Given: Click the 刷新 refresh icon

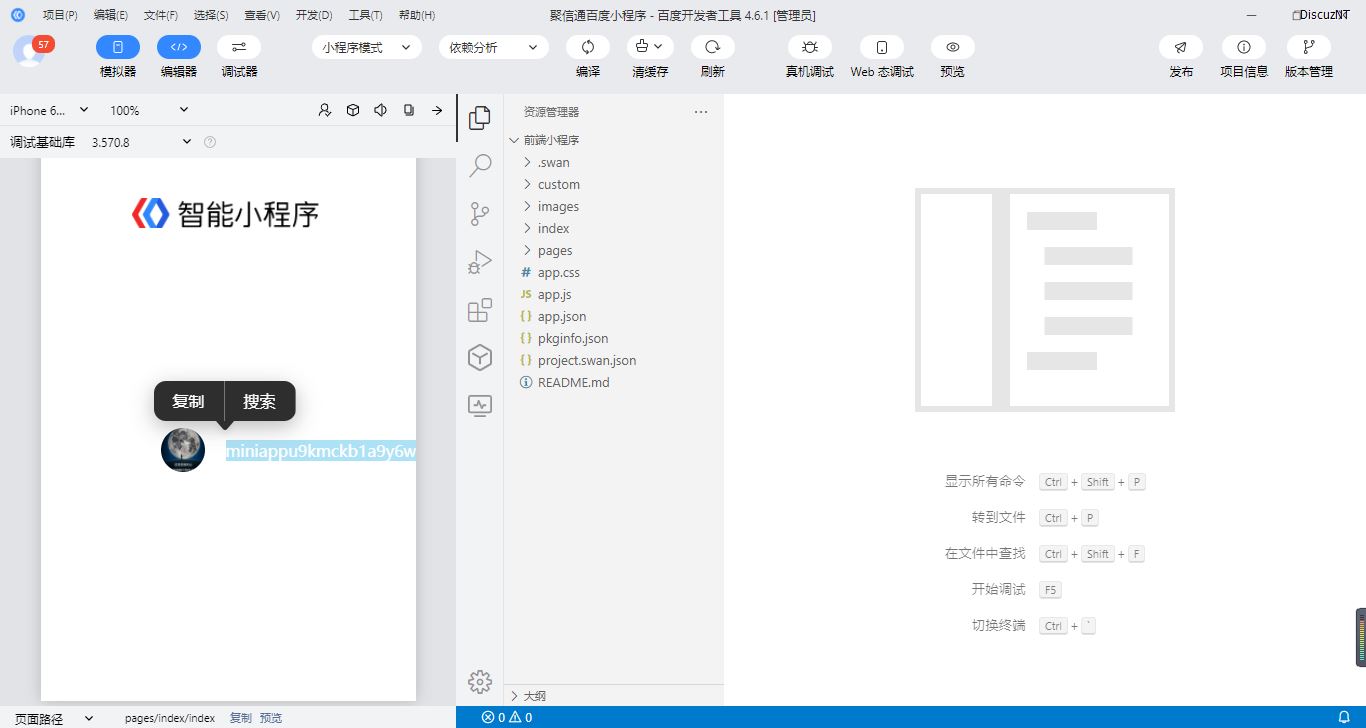Looking at the screenshot, I should click(712, 48).
